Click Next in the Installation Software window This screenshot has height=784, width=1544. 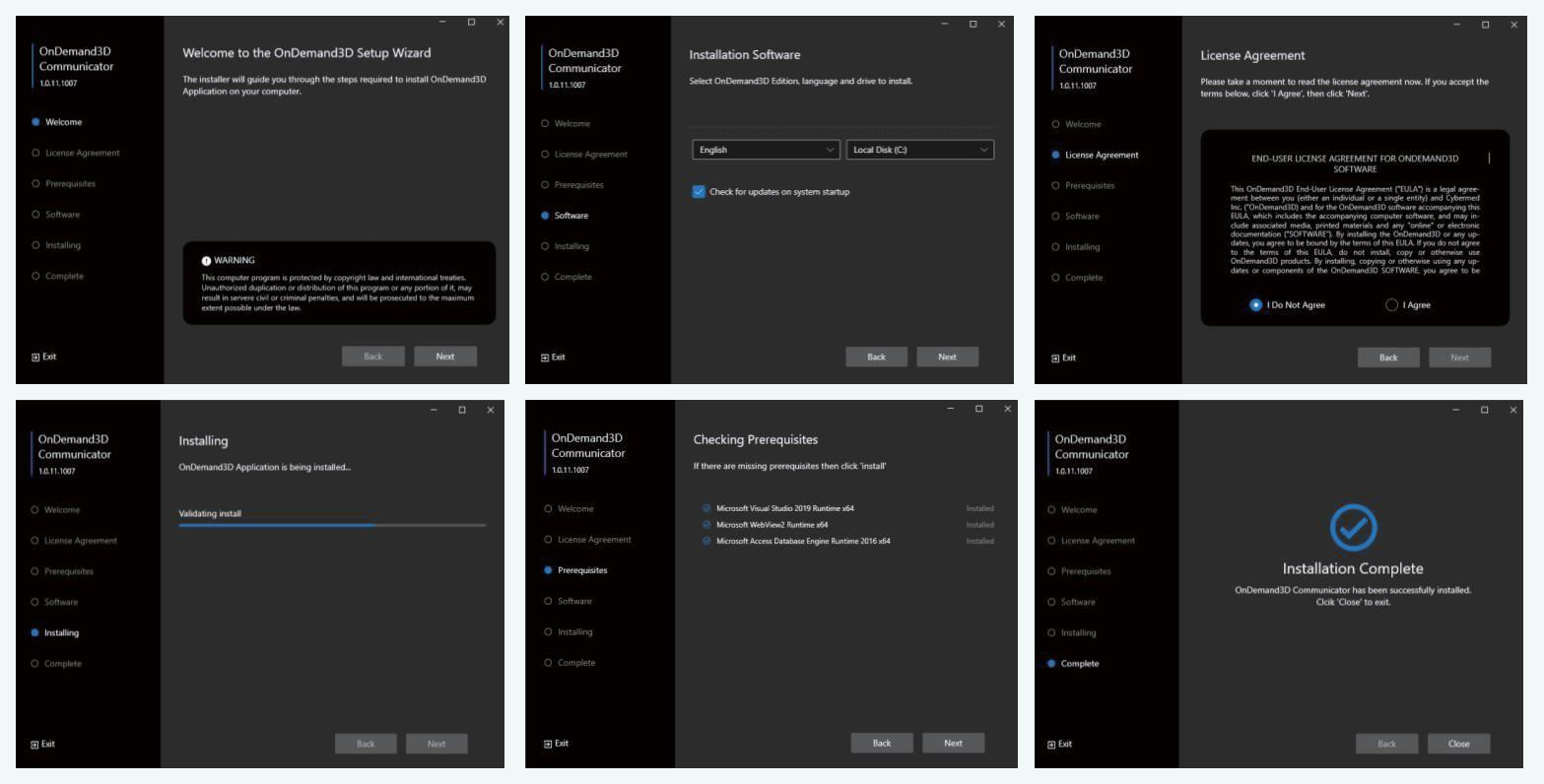click(x=947, y=358)
